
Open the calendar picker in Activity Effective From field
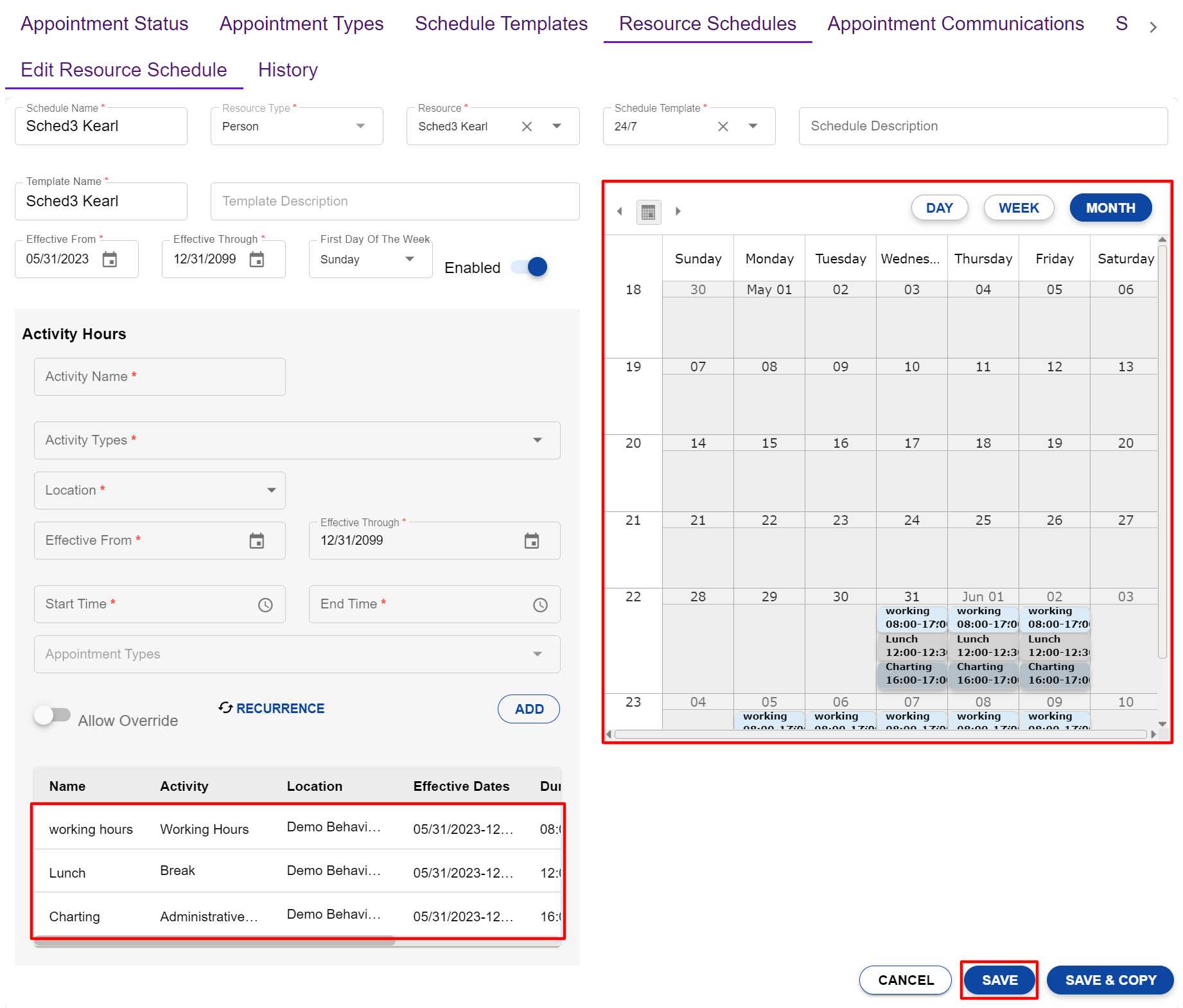coord(257,540)
